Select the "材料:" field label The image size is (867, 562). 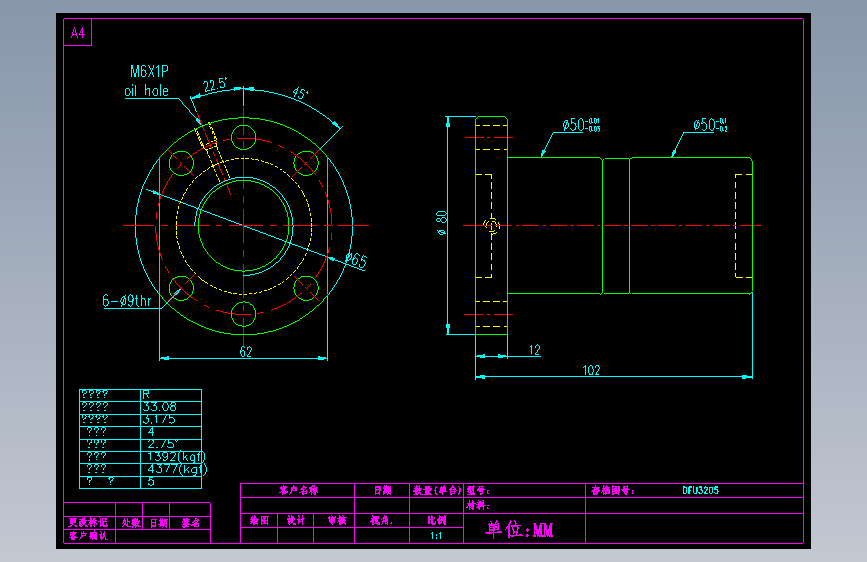coord(478,505)
